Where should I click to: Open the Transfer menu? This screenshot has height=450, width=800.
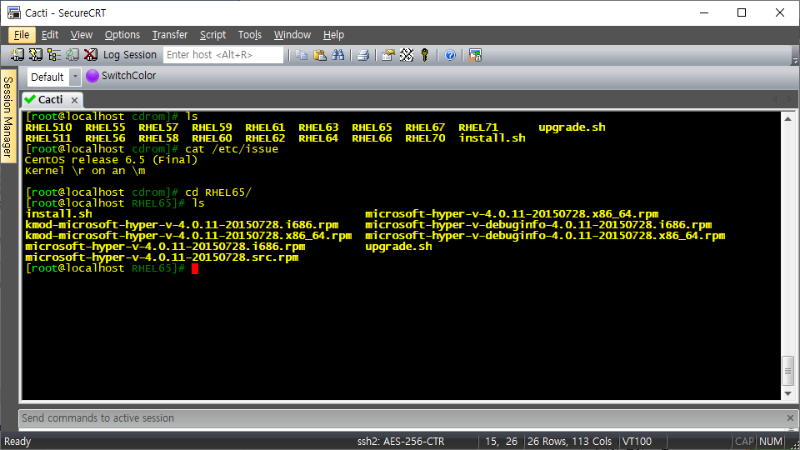coord(169,34)
